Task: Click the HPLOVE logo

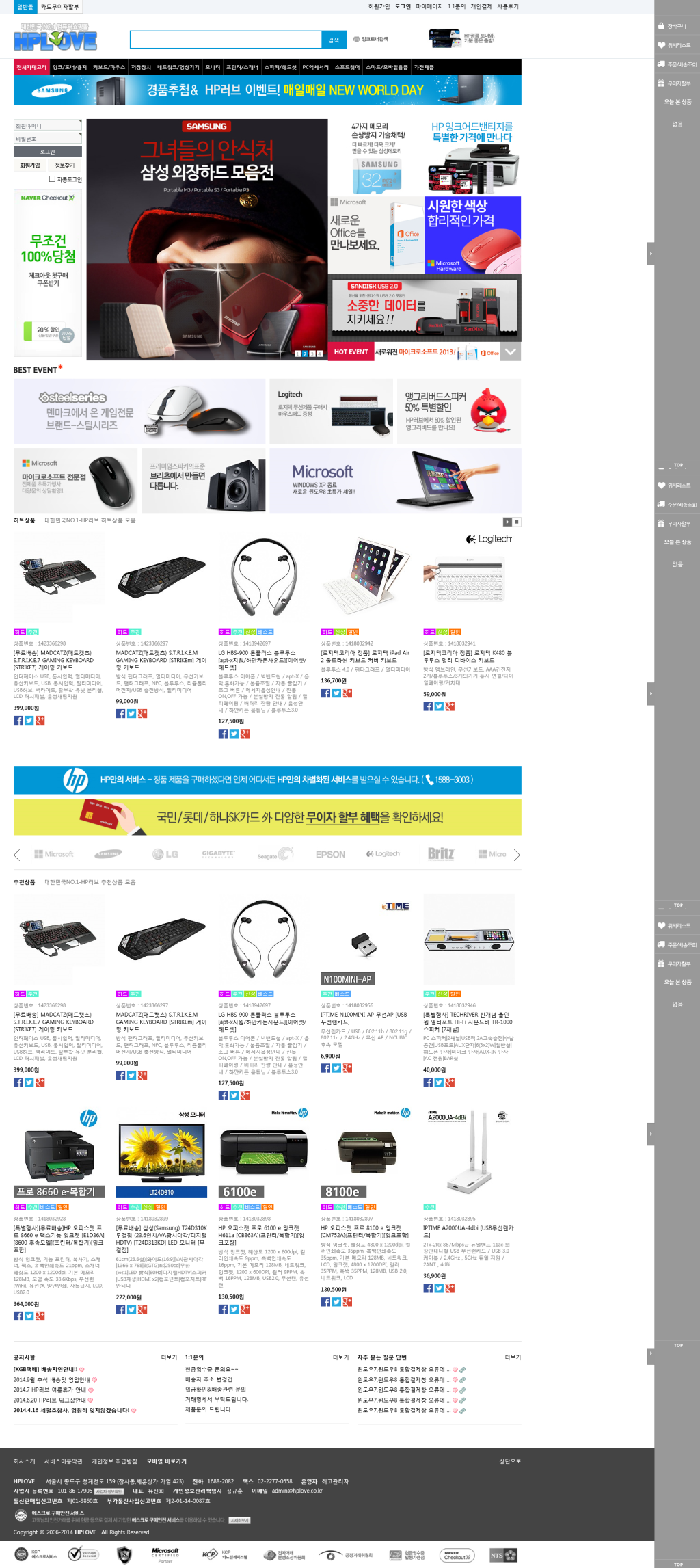Action: (55, 37)
